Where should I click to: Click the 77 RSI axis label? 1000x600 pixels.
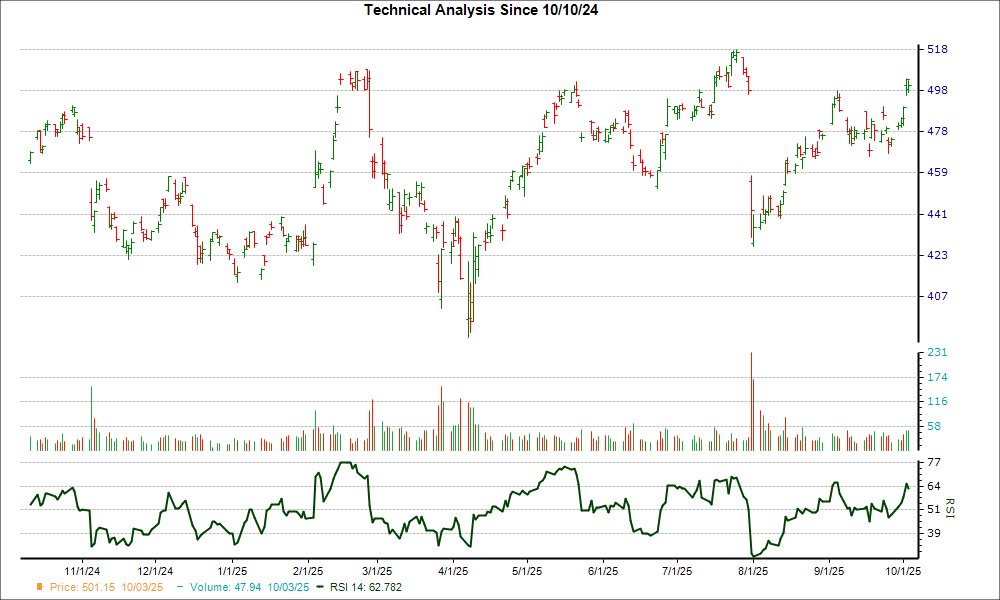click(934, 462)
